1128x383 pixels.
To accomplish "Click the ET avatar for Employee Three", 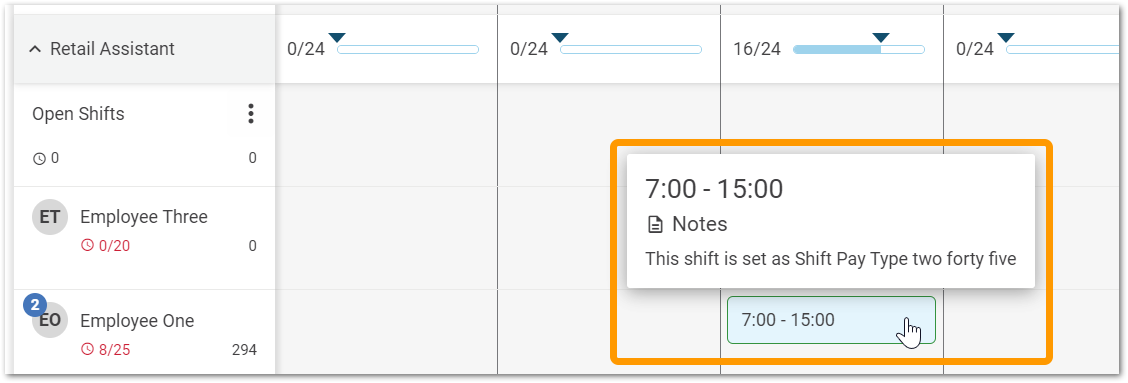I will (50, 217).
